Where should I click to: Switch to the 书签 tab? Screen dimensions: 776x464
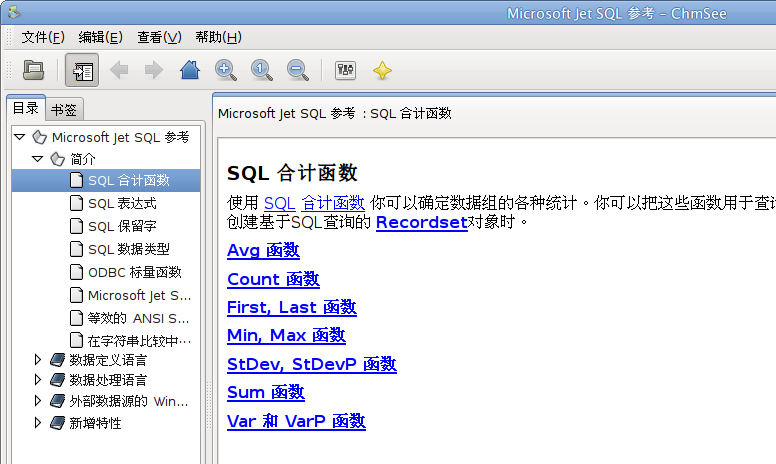[x=64, y=110]
